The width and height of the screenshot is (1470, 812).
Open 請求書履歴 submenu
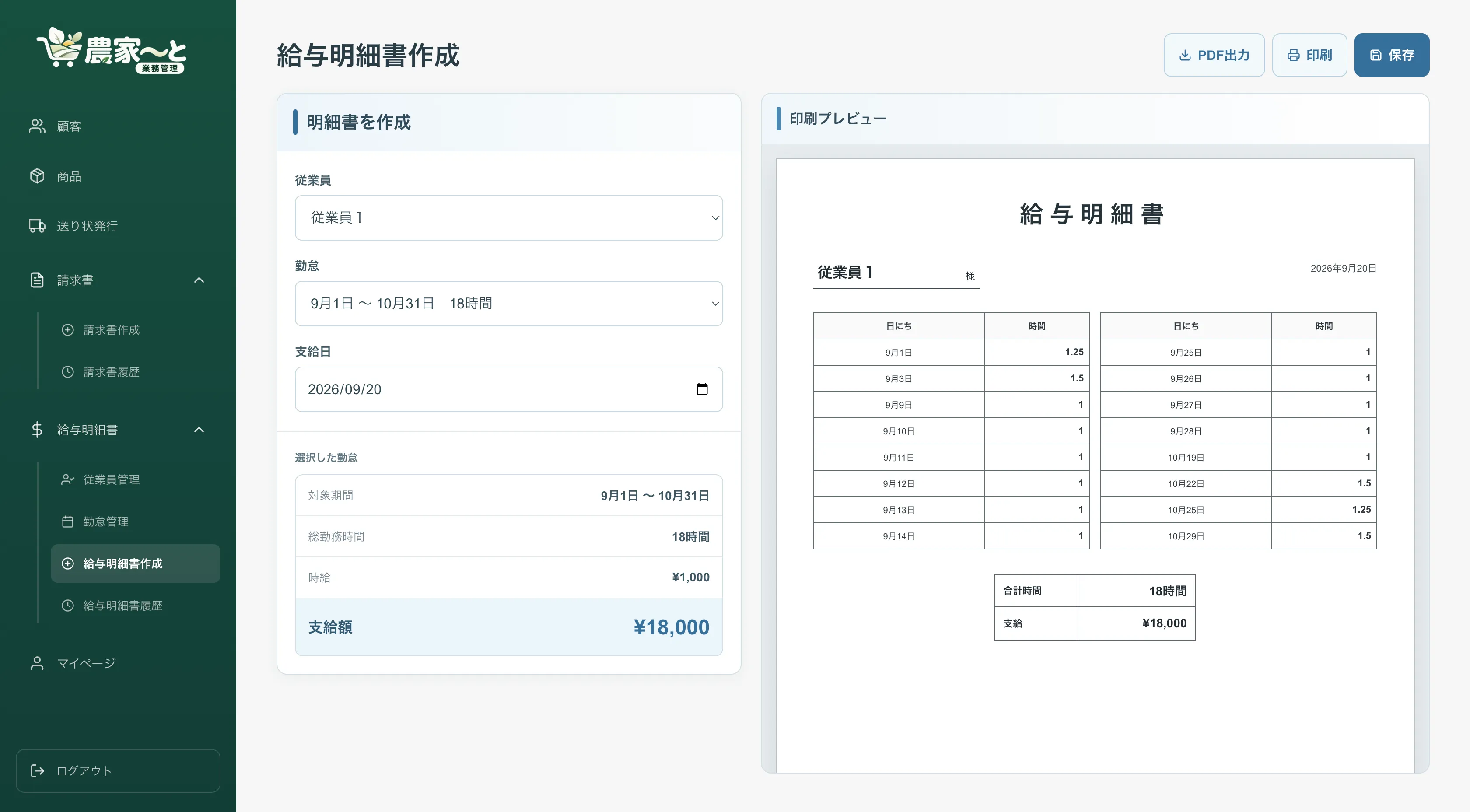(135, 372)
